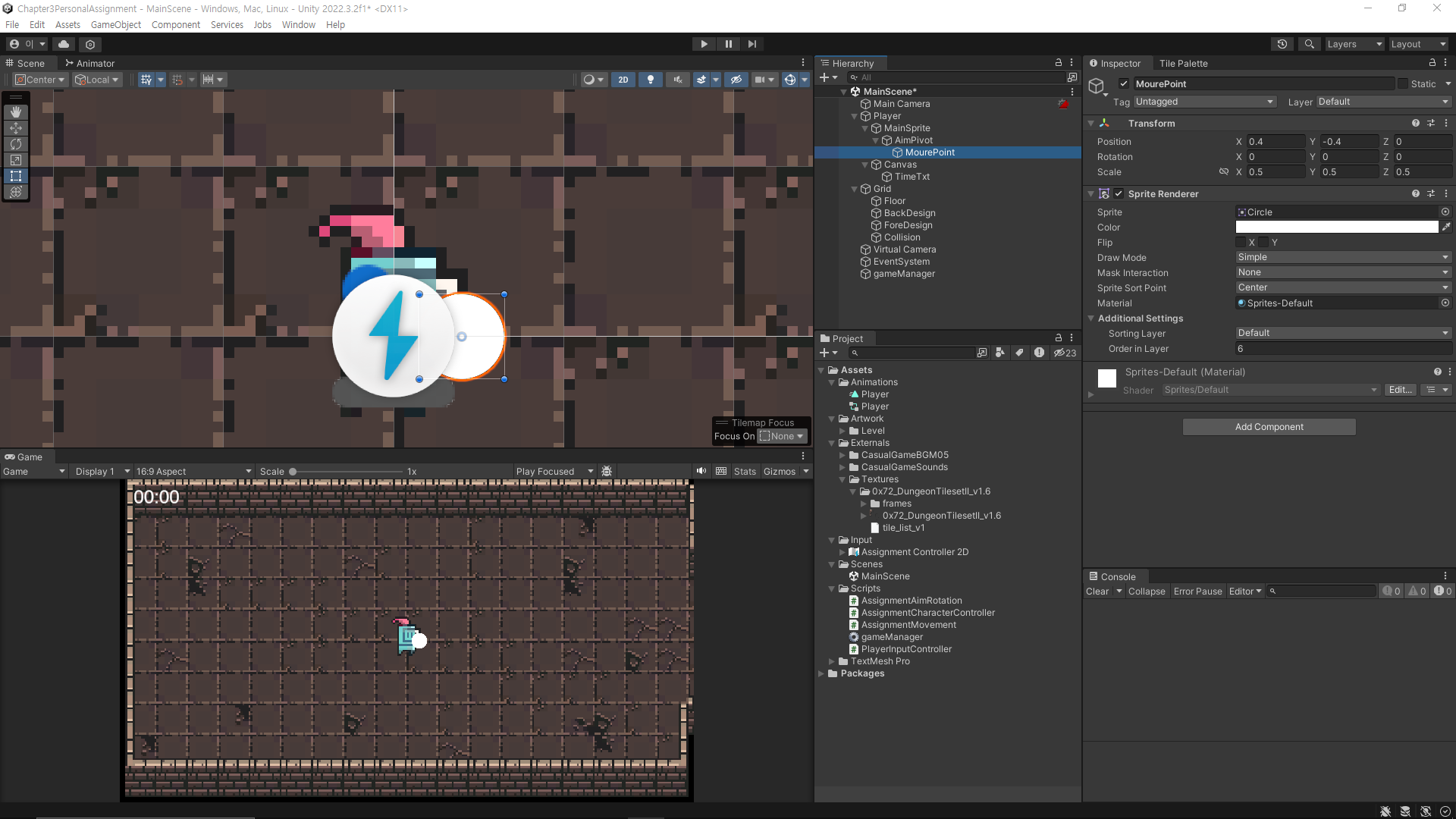Screen dimensions: 1456x819
Task: Toggle Console Error Pause button
Action: [x=1197, y=591]
